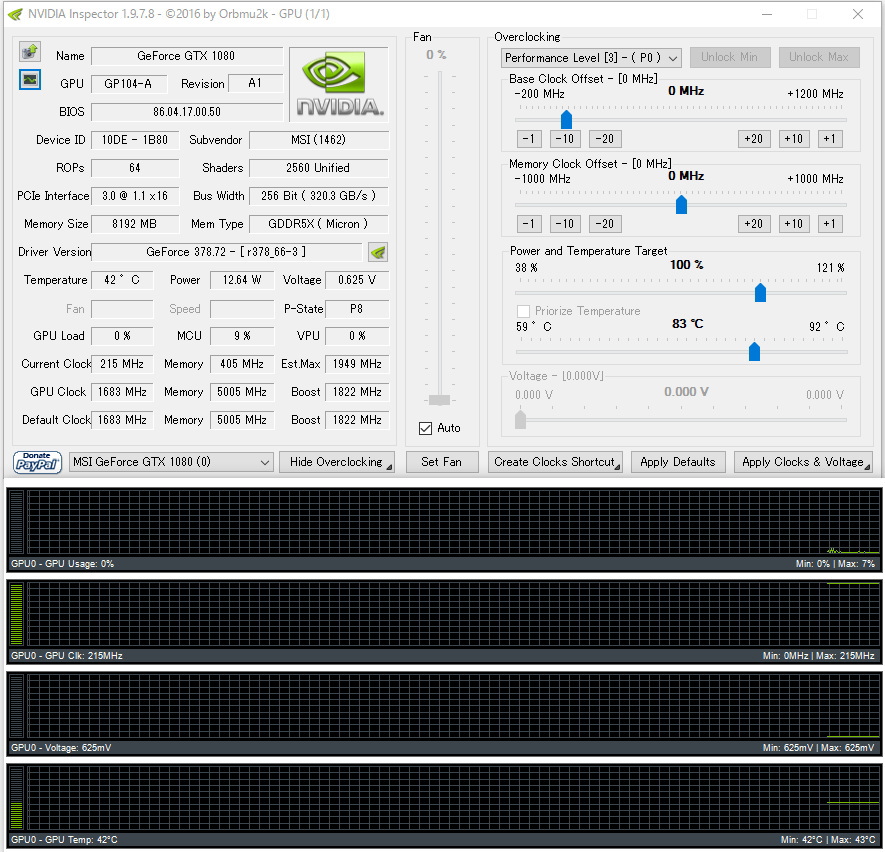The height and width of the screenshot is (852, 885).
Task: Click NVIDIA Inspector title bar app icon
Action: pyautogui.click(x=15, y=14)
